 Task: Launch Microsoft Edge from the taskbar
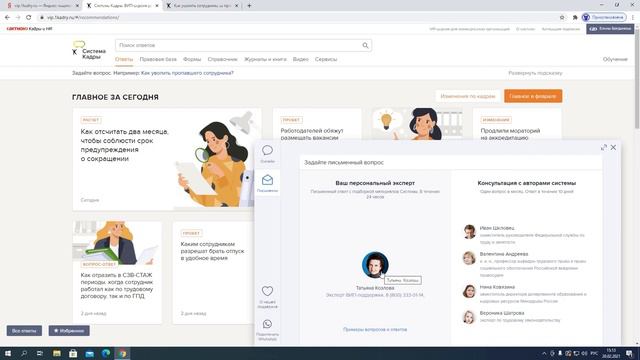106,353
